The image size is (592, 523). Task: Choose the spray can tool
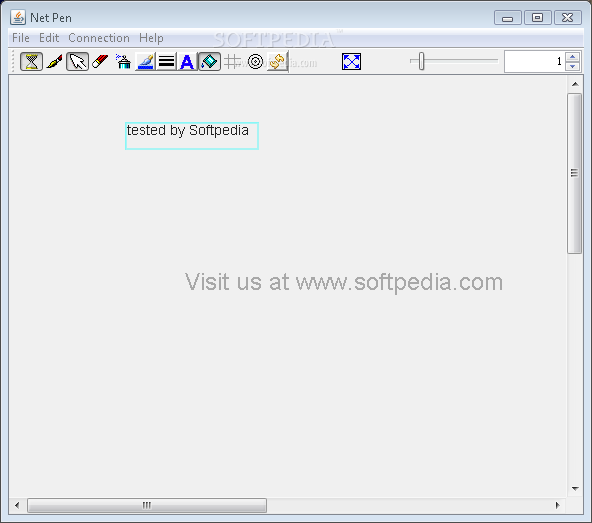tap(123, 62)
